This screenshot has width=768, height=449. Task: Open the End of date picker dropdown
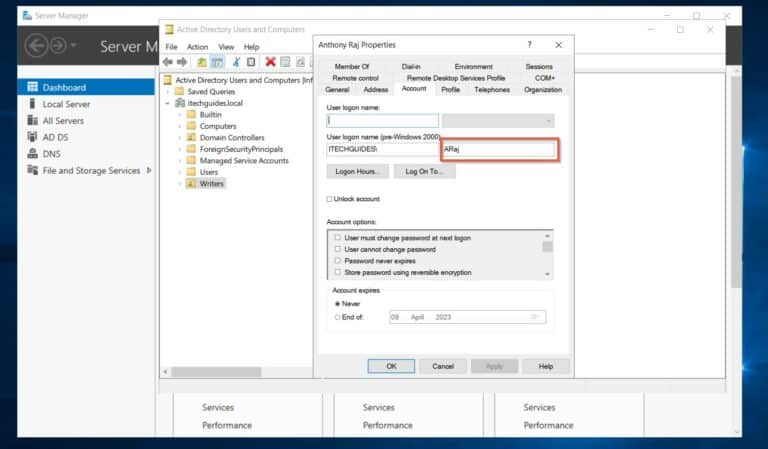535,317
